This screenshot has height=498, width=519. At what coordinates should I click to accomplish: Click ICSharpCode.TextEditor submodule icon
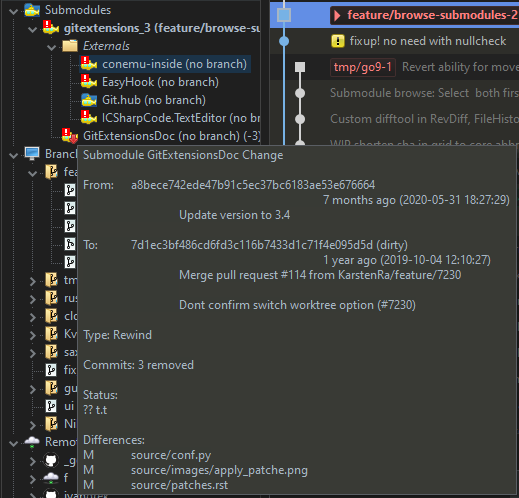point(89,117)
